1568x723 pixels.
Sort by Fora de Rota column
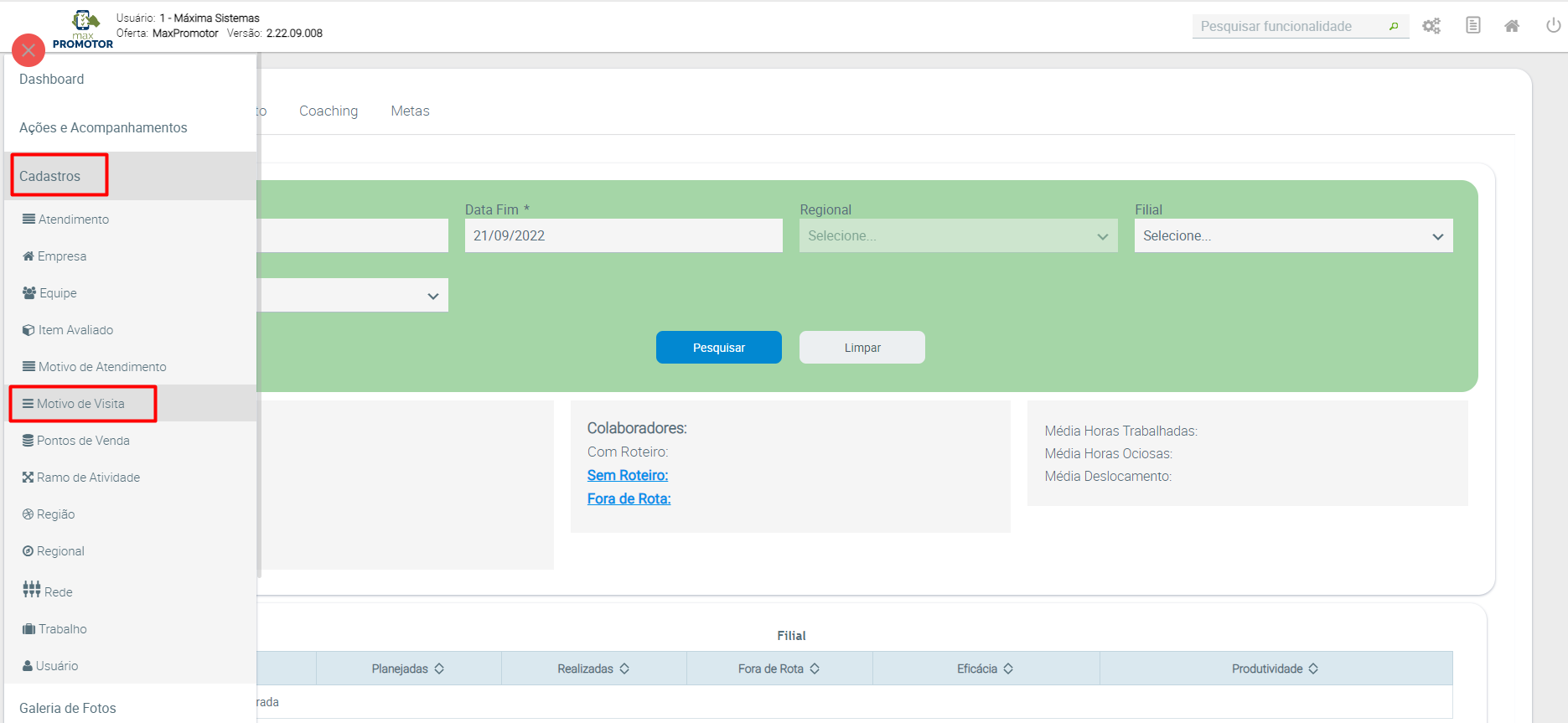pyautogui.click(x=815, y=669)
